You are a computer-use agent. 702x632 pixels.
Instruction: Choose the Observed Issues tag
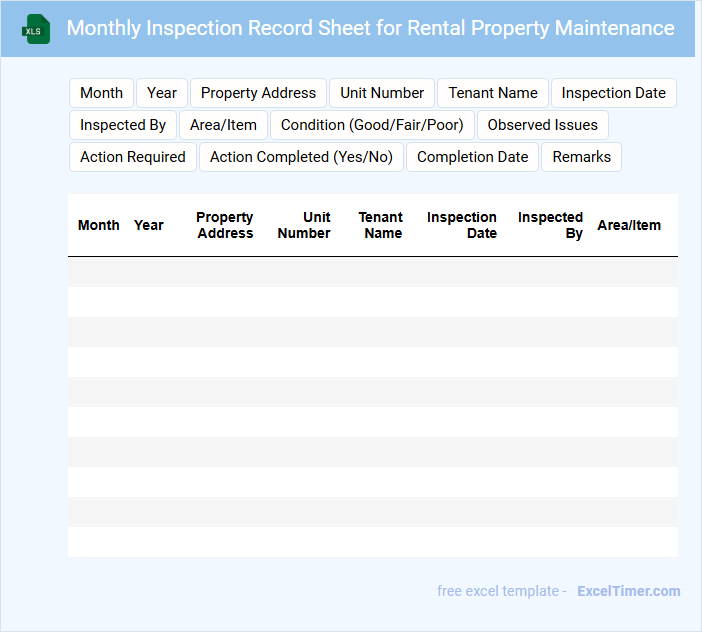543,125
